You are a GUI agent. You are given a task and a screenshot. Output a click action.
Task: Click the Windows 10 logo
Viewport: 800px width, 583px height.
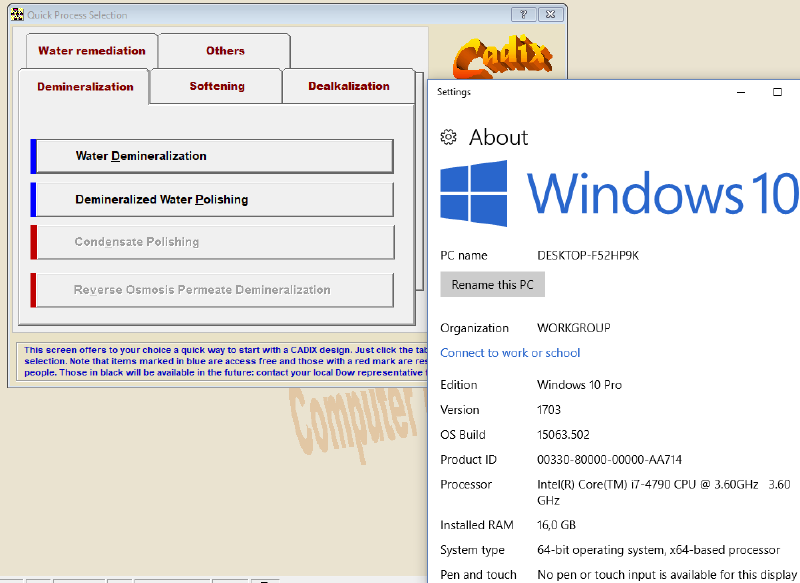[x=619, y=193]
